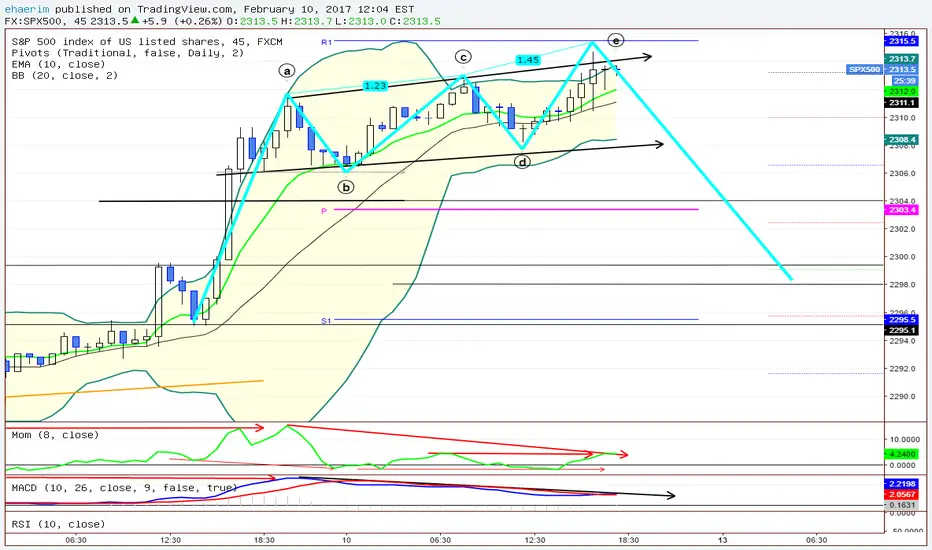Click the MACD (10, 26, close, 9, false, true) label
932x550 pixels.
tap(124, 488)
